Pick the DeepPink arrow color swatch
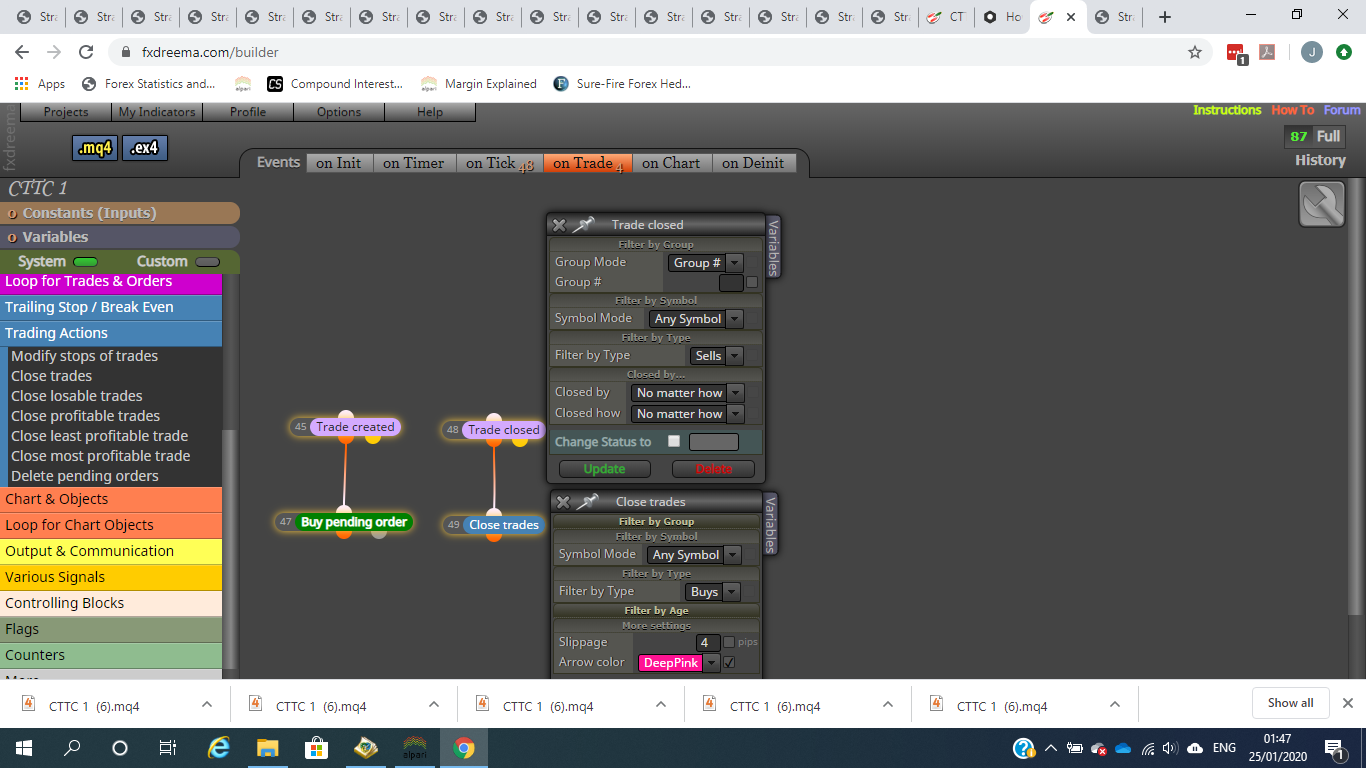 tap(670, 663)
